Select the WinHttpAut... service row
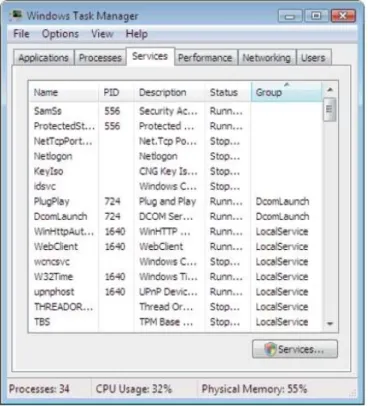Image resolution: width=368 pixels, height=406 pixels. click(176, 231)
